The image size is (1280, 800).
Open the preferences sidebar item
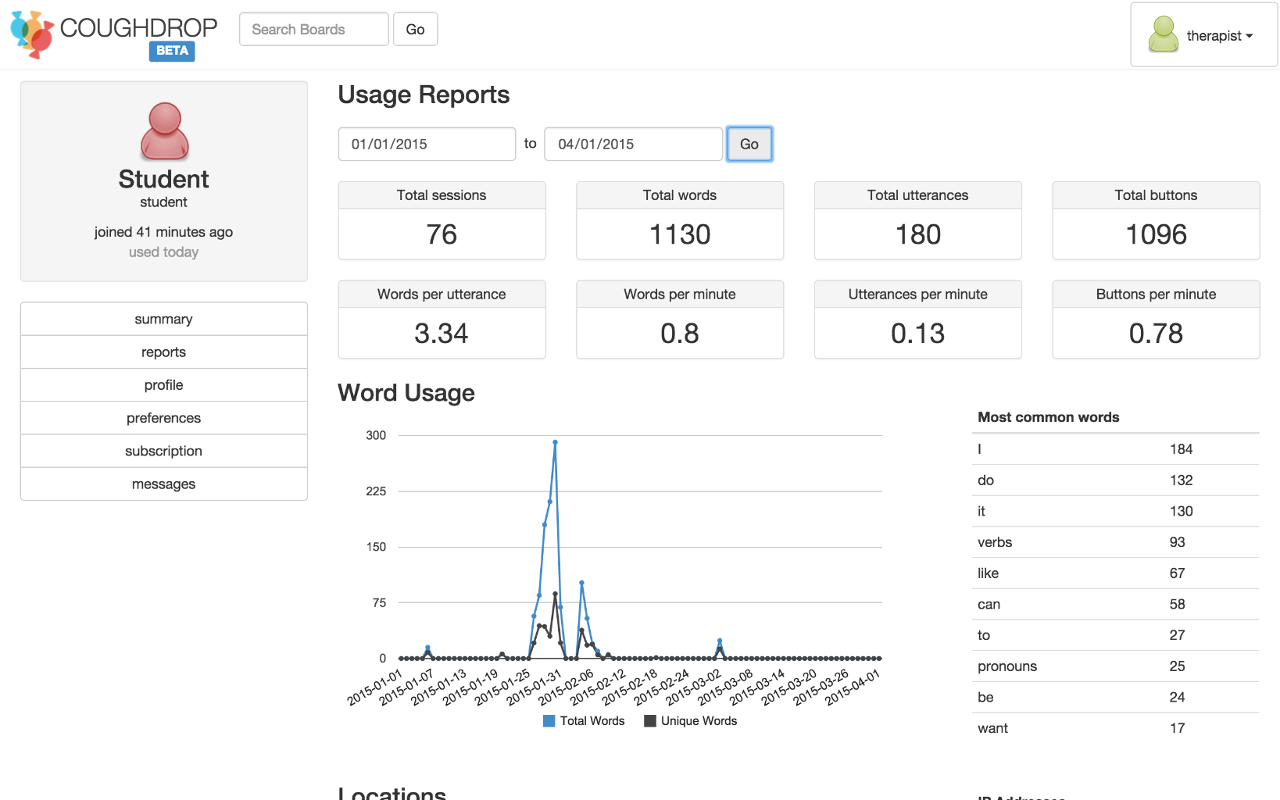[164, 418]
